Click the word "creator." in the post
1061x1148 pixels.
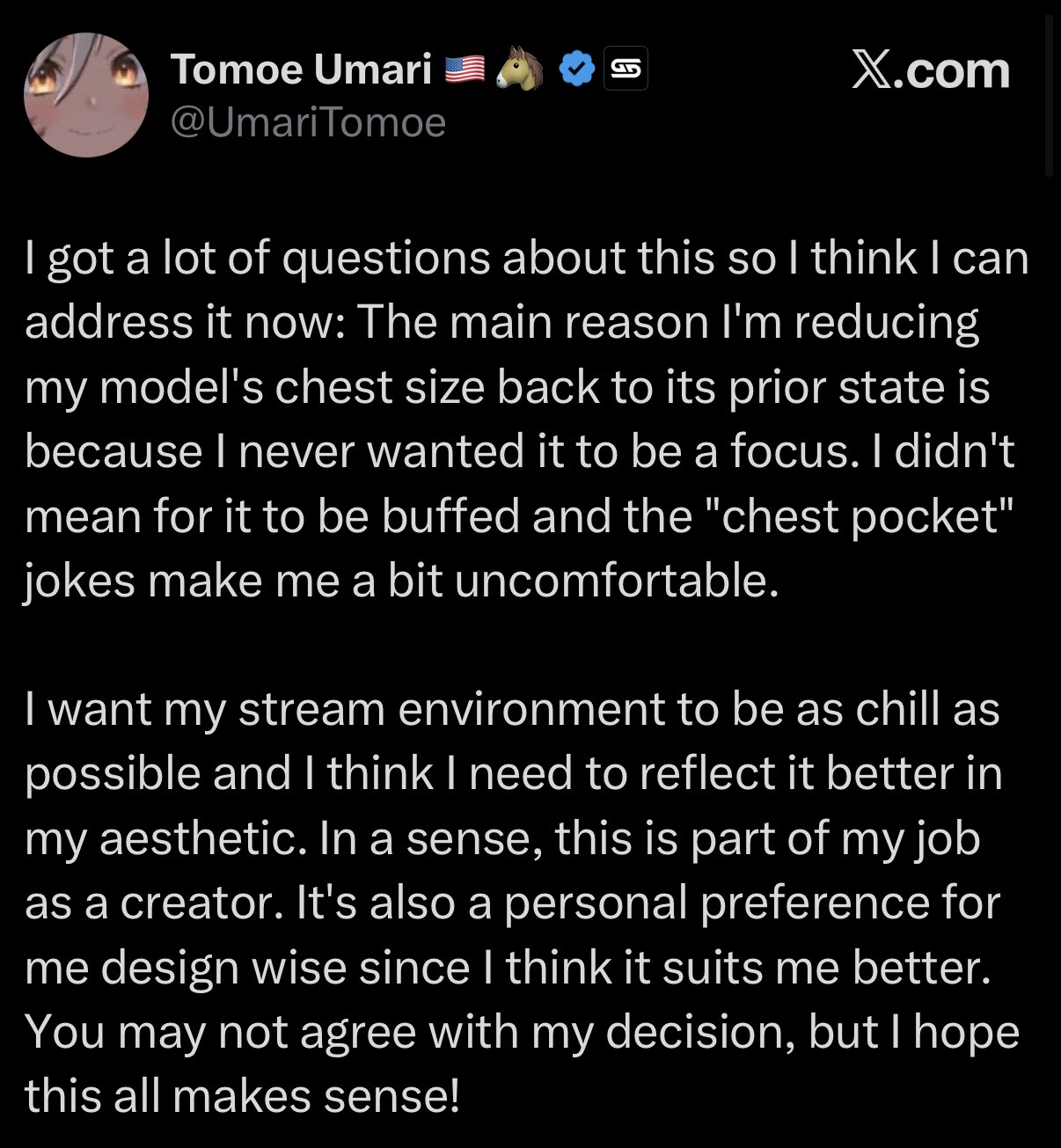(x=196, y=903)
